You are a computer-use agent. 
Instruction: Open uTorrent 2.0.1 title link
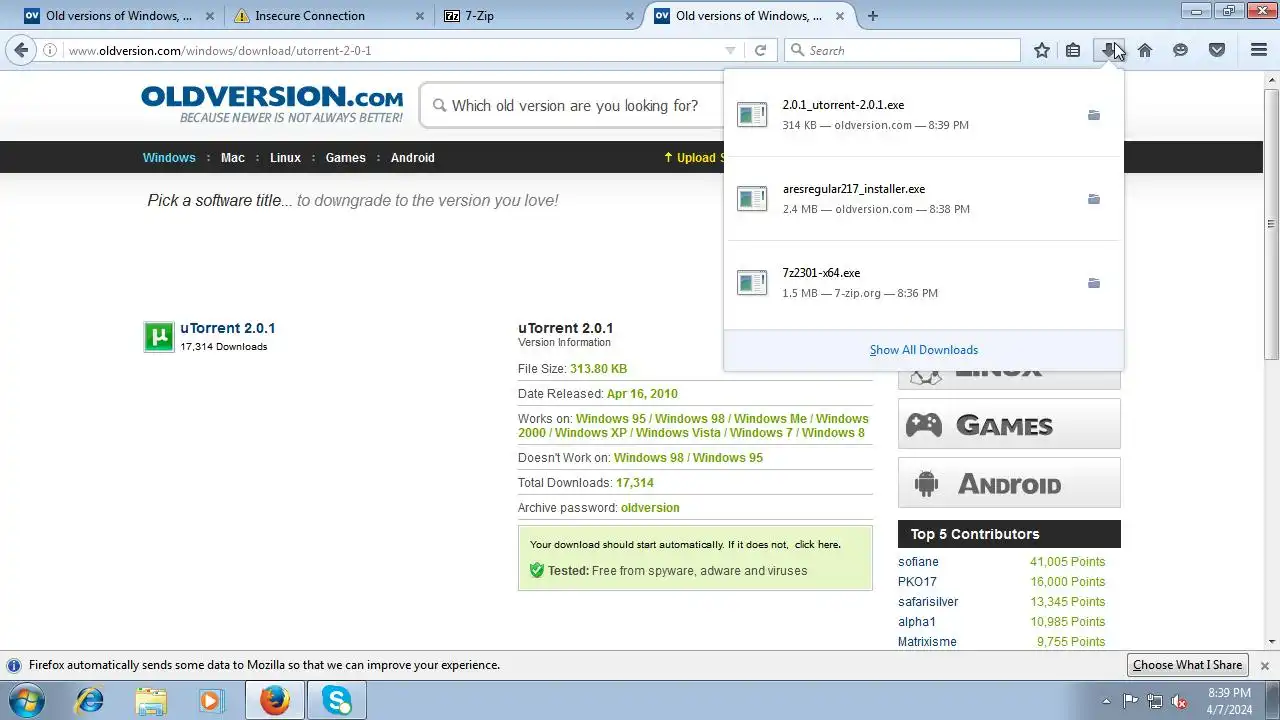point(228,328)
